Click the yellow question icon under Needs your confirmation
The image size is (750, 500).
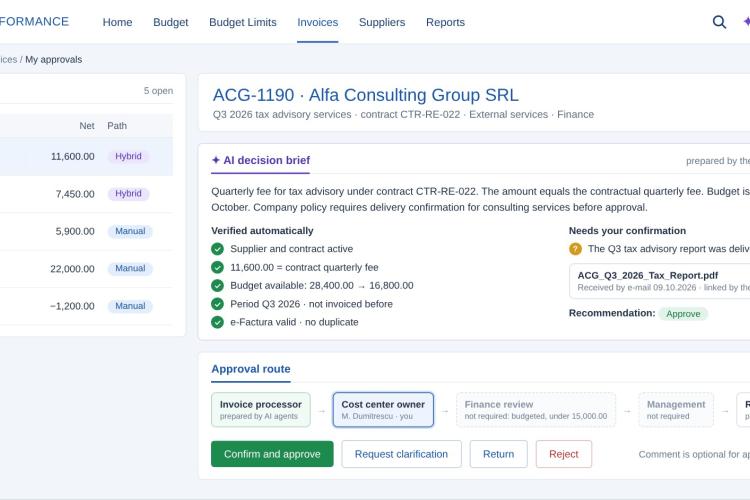coord(575,249)
